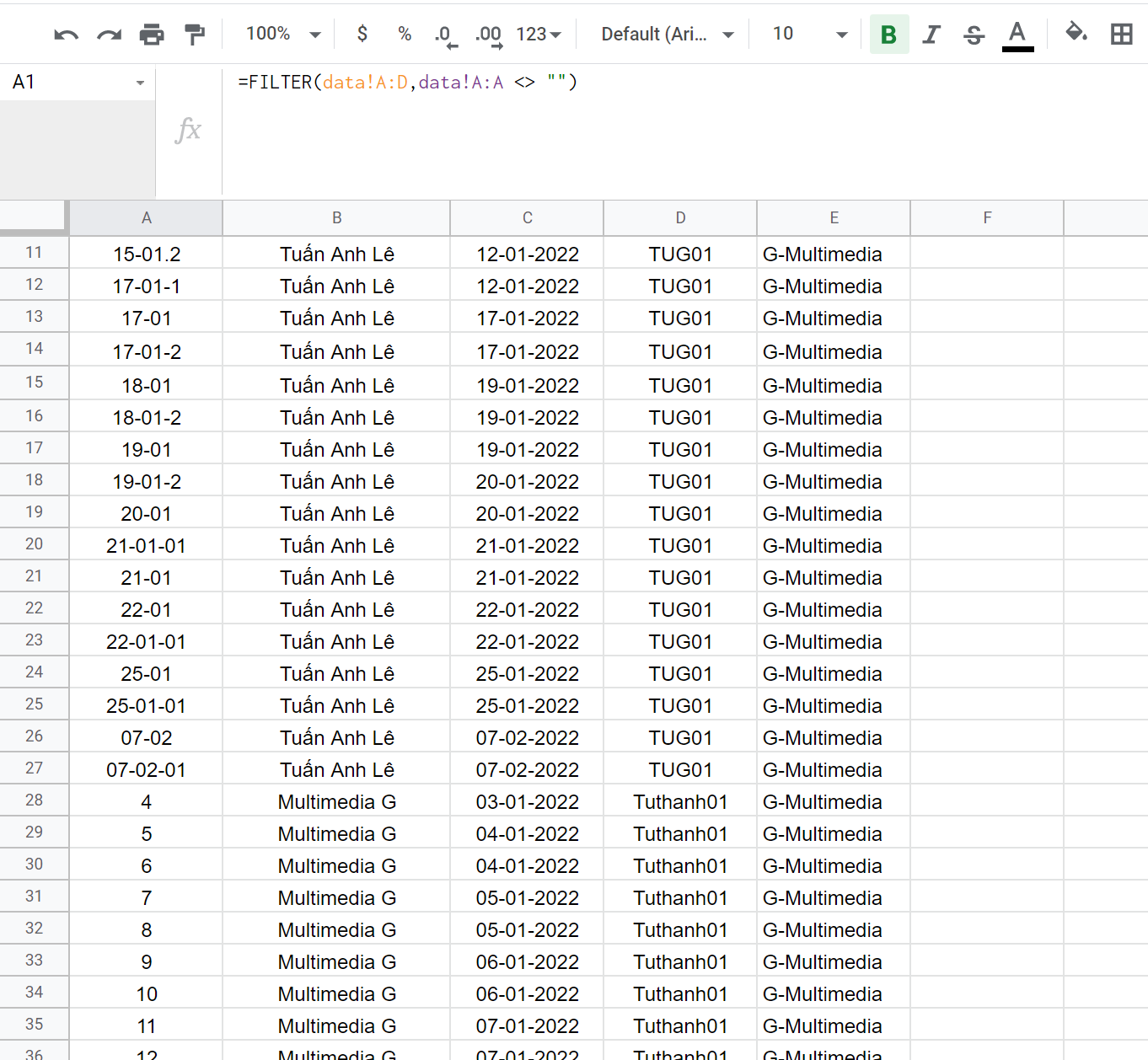The image size is (1148, 1060).
Task: Click cell with 22-01-01
Action: 146,641
